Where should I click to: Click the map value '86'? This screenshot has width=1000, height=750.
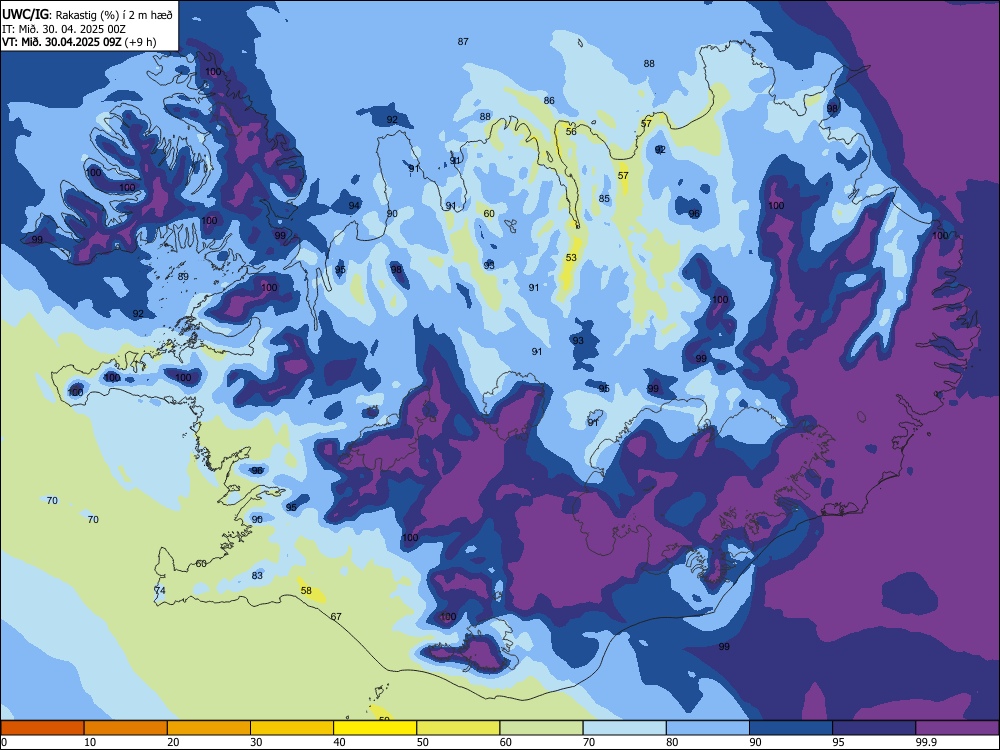tap(549, 101)
